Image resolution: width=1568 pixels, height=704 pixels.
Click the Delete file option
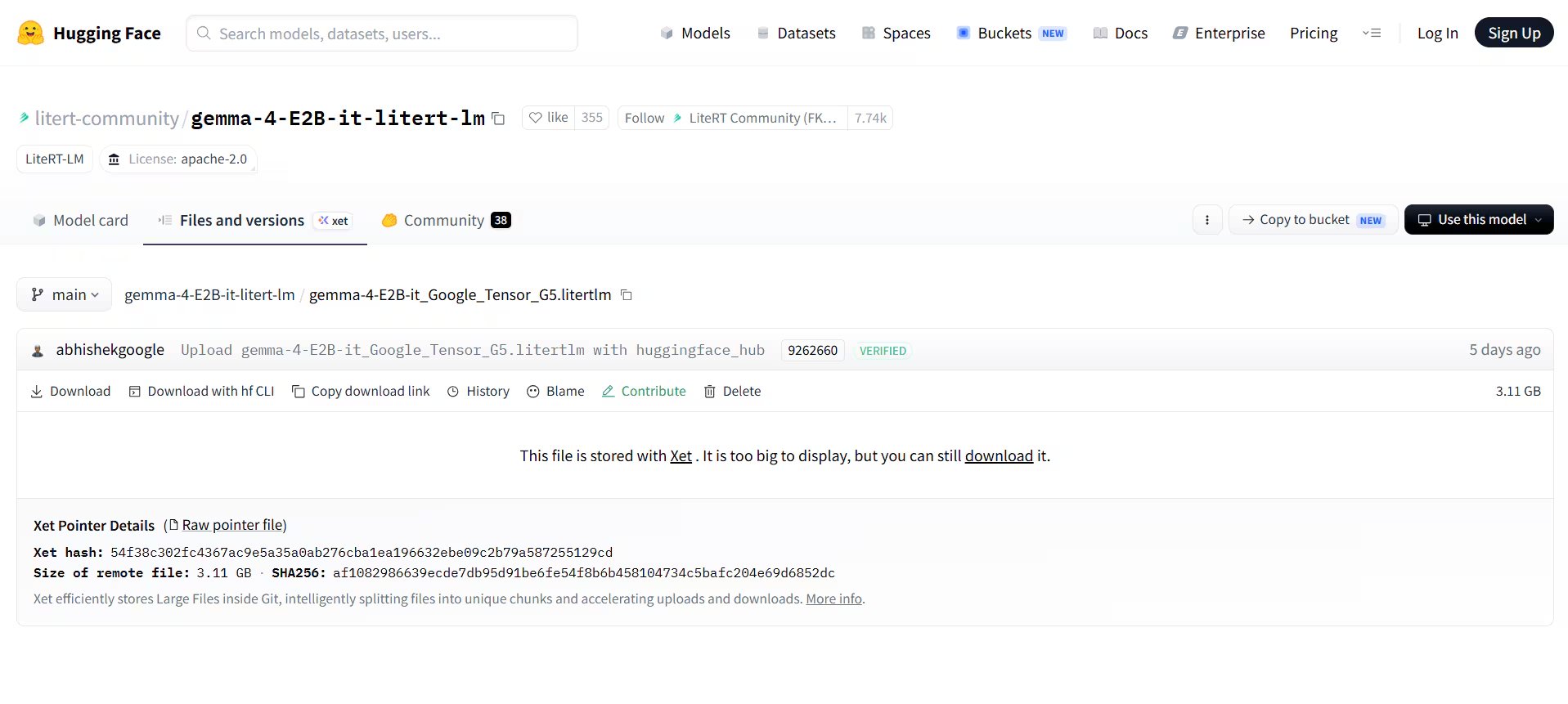[x=732, y=392]
